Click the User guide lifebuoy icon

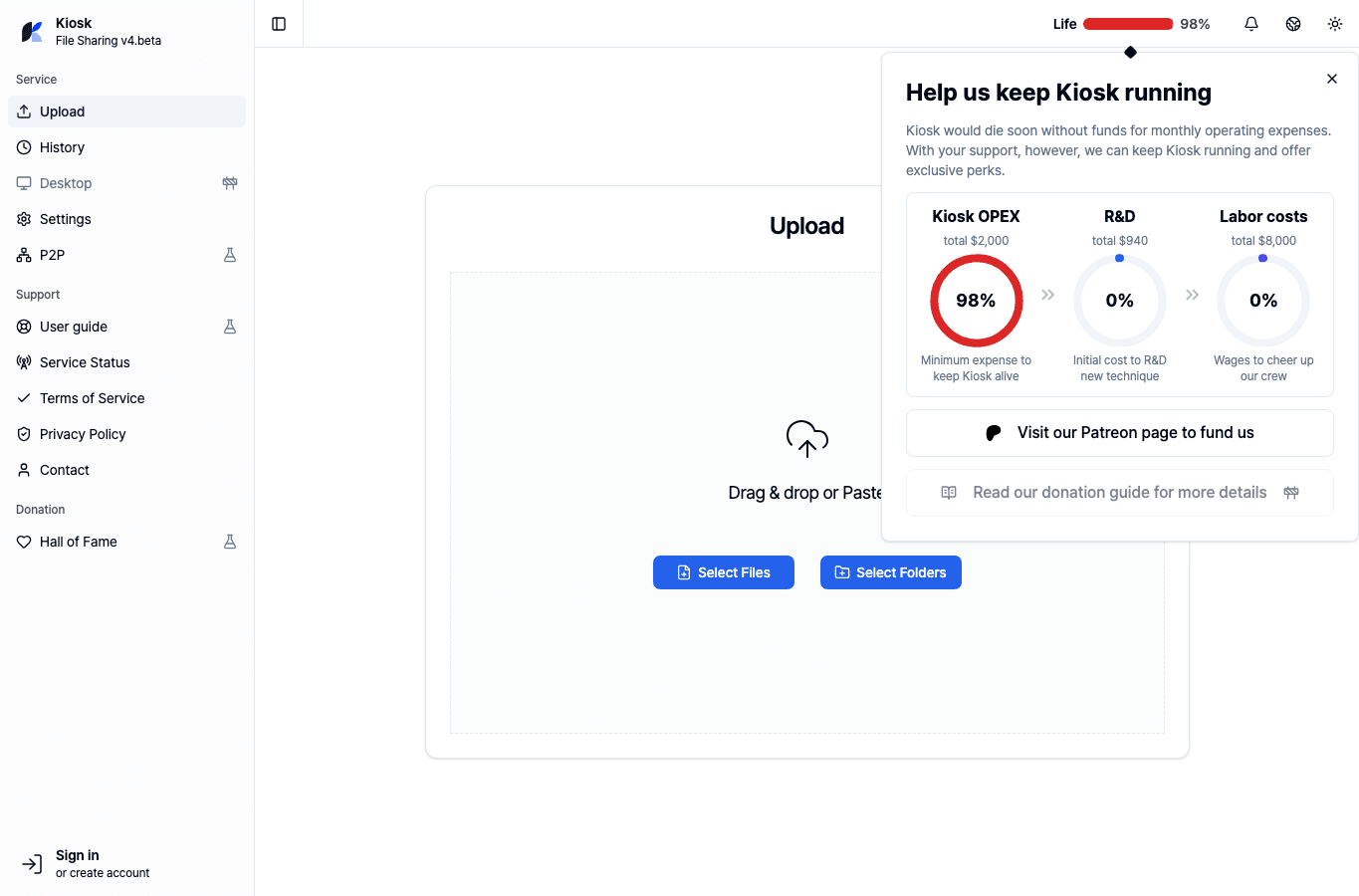coord(24,327)
